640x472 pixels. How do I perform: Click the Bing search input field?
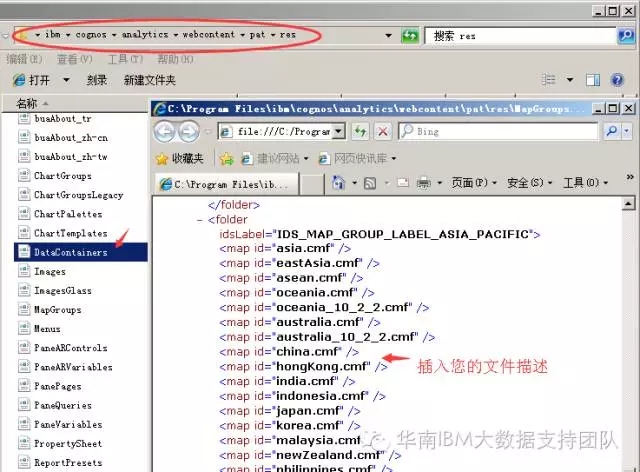coord(498,131)
